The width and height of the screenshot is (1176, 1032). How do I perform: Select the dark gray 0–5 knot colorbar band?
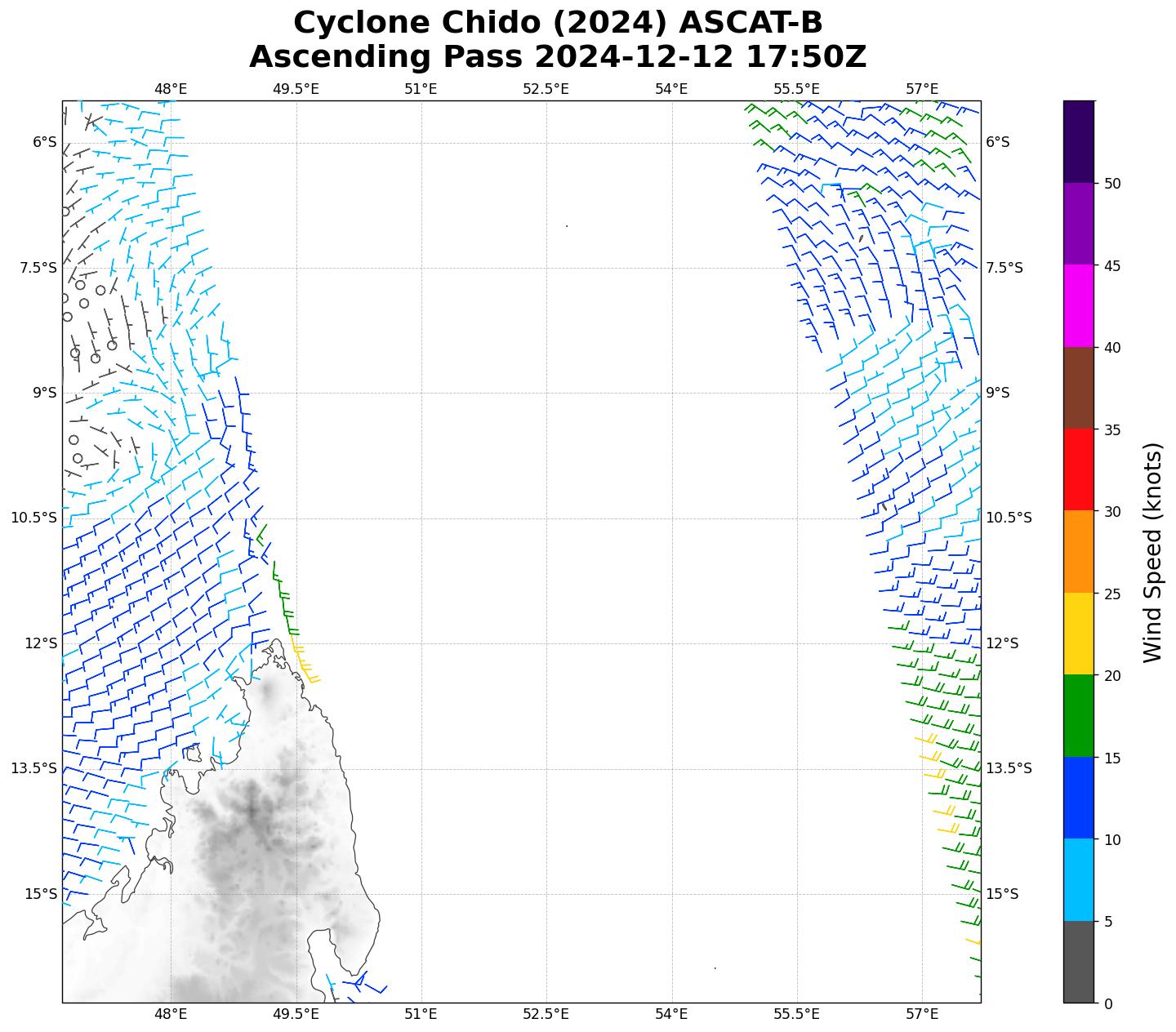point(1078,962)
